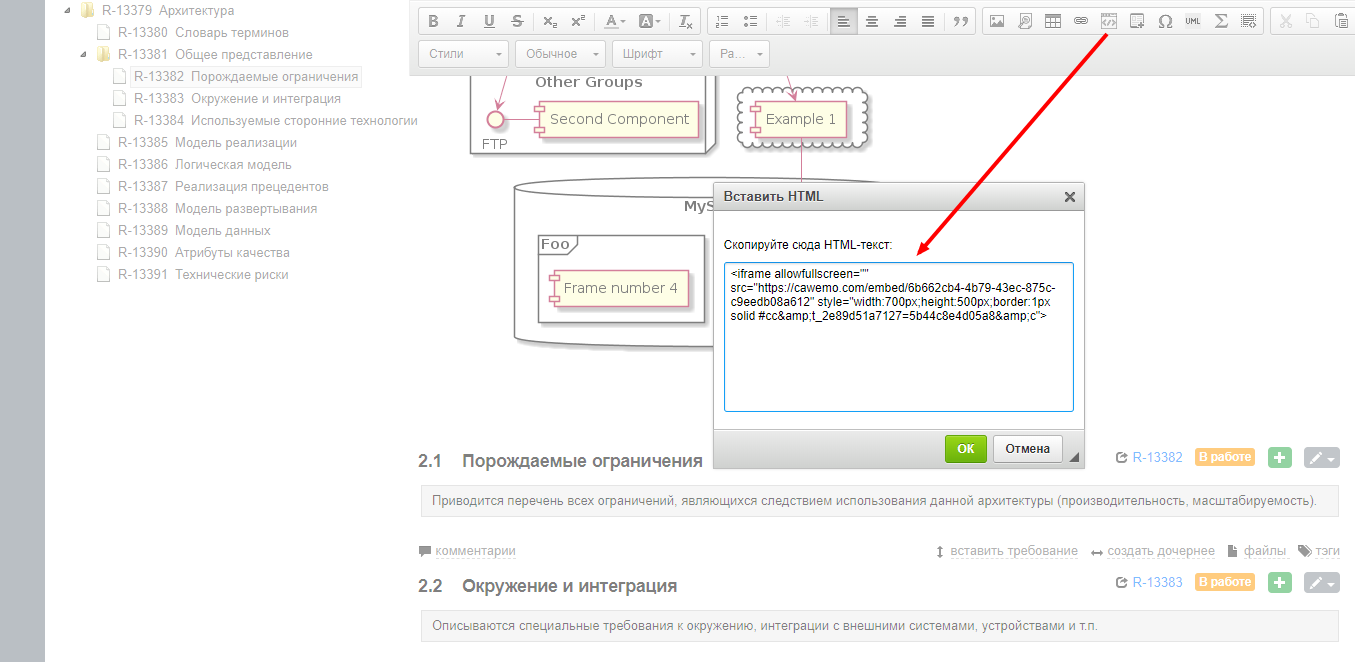Insert formula Sigma icon
Screen dimensions: 1355x662
1221,21
